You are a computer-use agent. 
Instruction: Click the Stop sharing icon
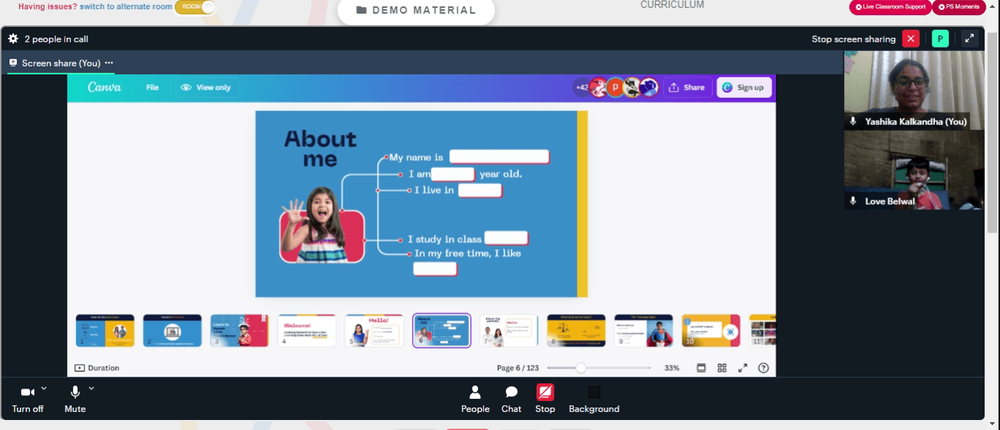(x=545, y=392)
